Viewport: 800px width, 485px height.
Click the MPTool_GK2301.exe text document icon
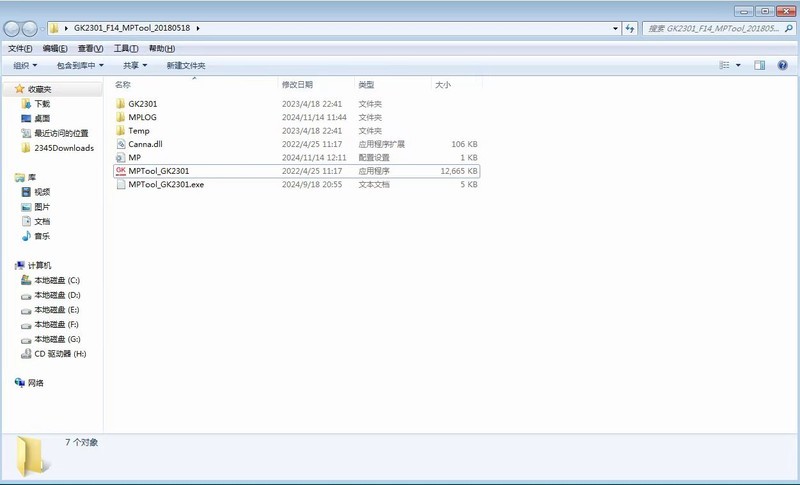pyautogui.click(x=120, y=185)
